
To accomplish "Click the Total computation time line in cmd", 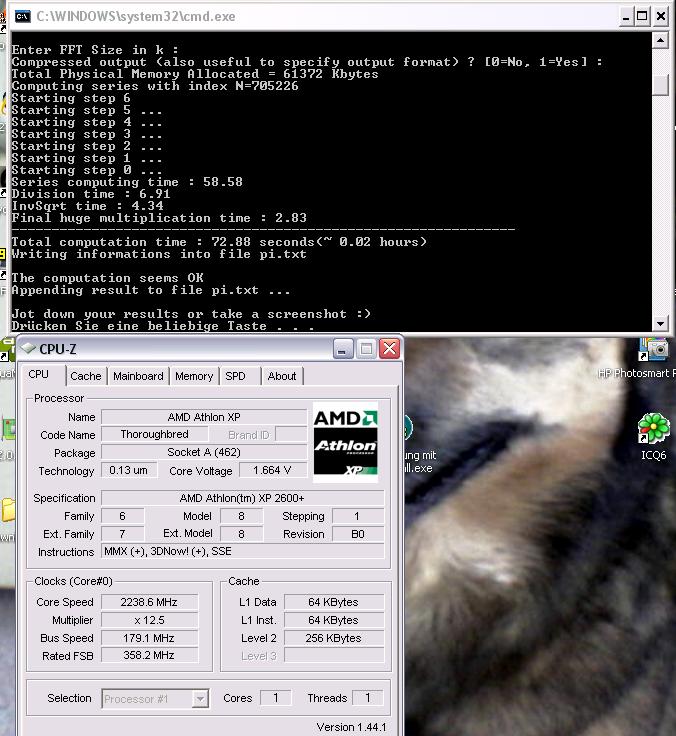I will 219,242.
